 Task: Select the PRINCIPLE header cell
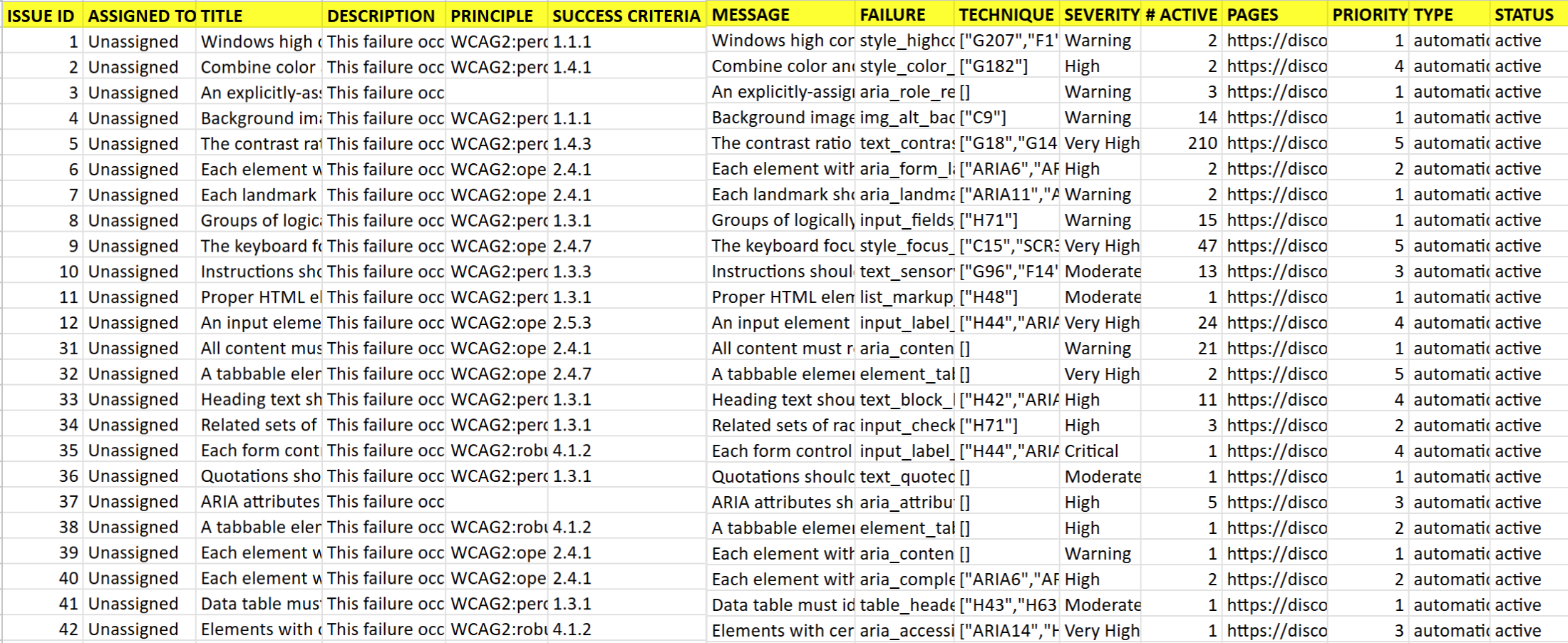point(497,16)
